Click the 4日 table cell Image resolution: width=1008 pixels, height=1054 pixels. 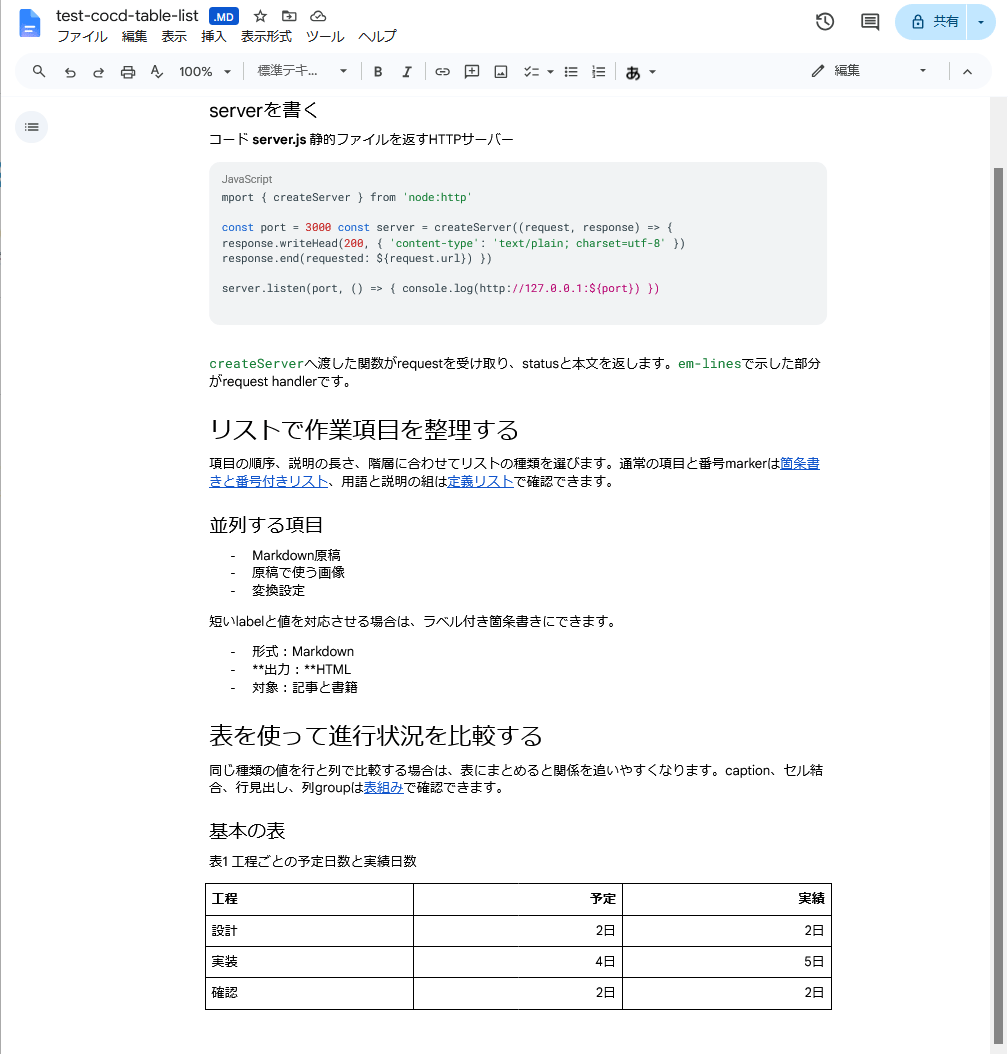point(517,962)
